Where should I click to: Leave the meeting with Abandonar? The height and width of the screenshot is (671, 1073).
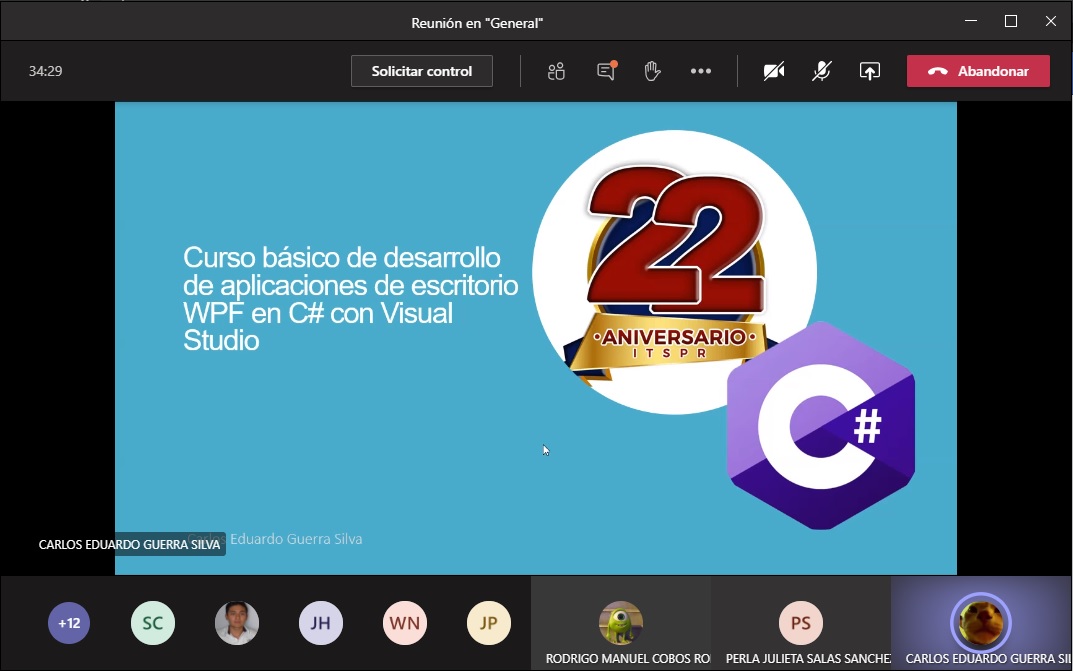coord(978,71)
